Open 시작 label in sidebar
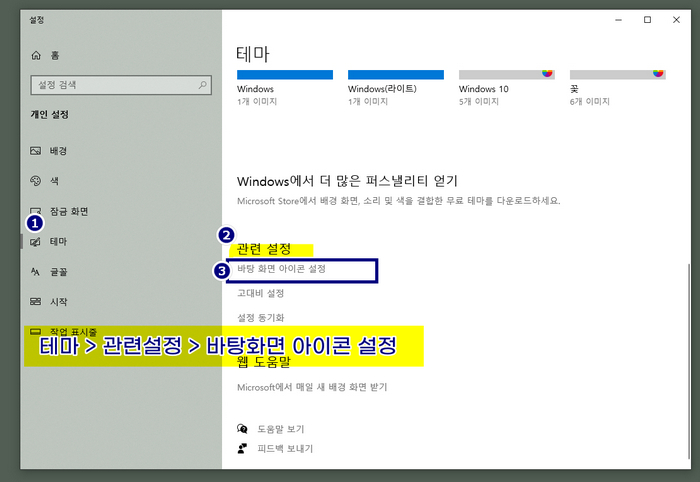Viewport: 700px width, 482px height. point(58,302)
